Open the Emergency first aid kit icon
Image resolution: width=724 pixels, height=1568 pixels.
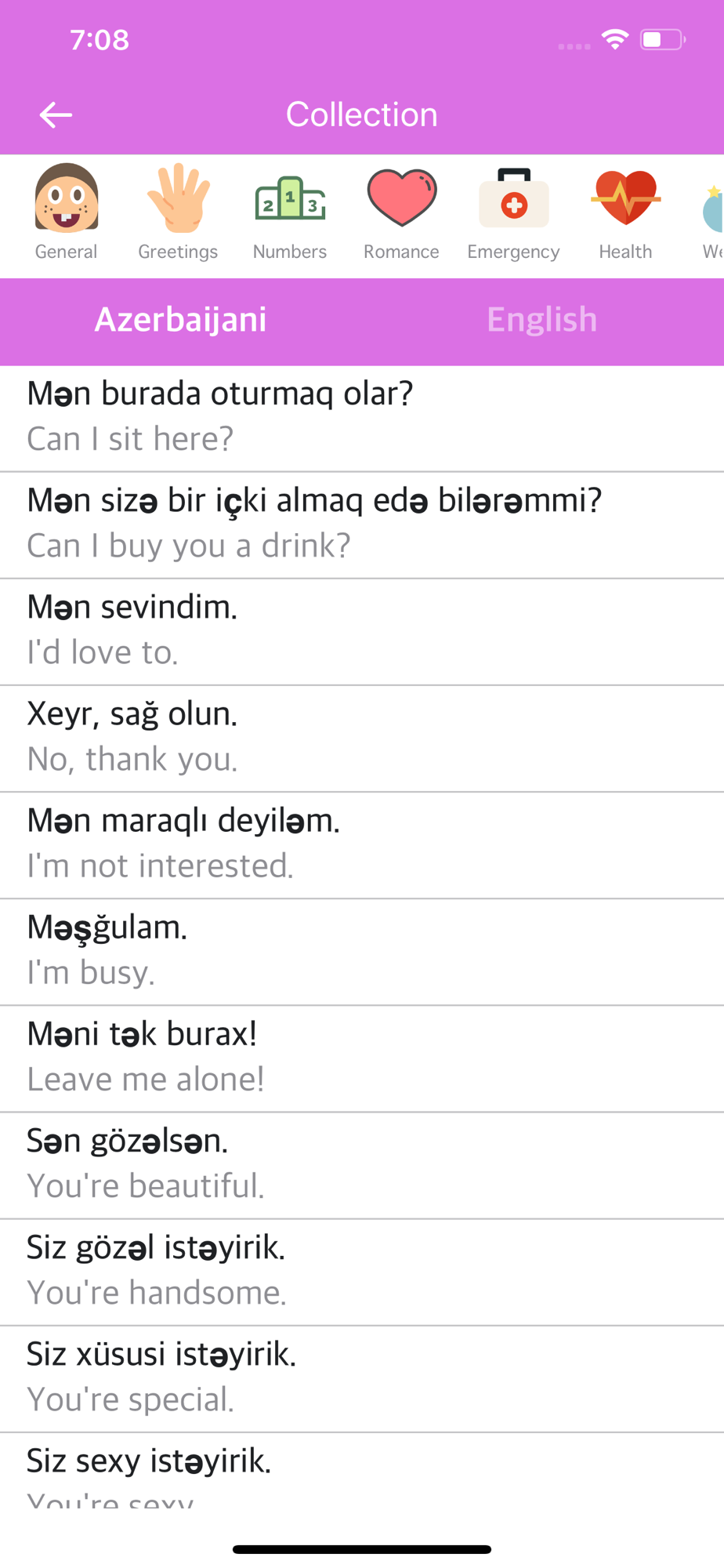(x=513, y=198)
